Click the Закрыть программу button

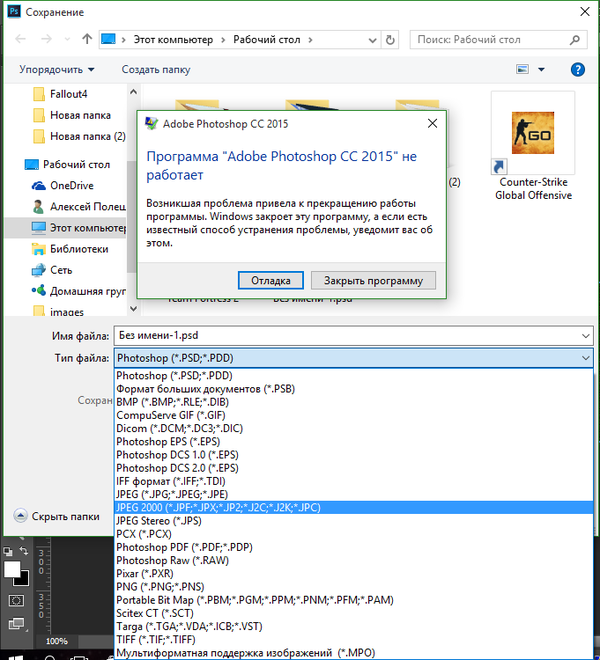[x=373, y=280]
